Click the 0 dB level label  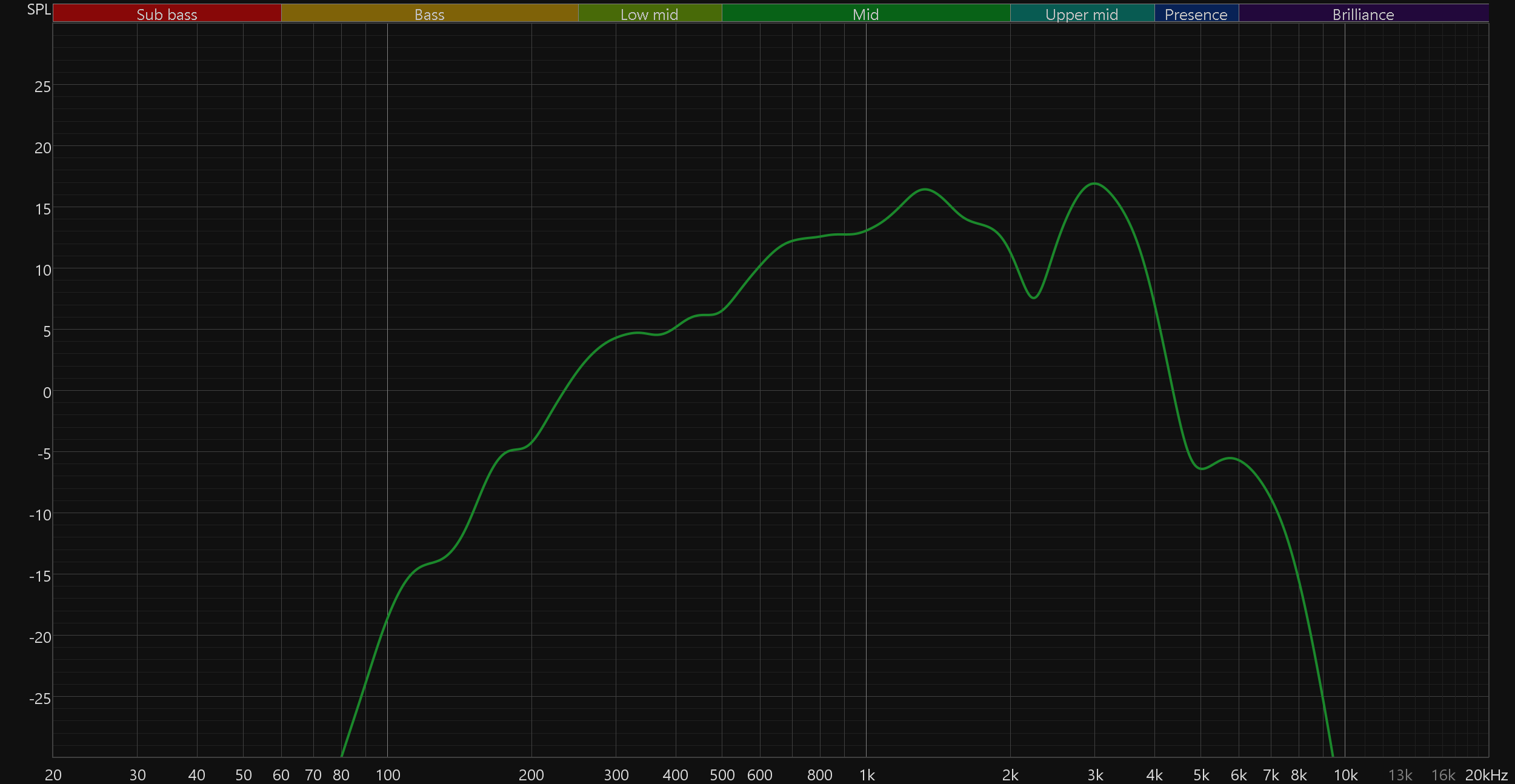point(47,393)
